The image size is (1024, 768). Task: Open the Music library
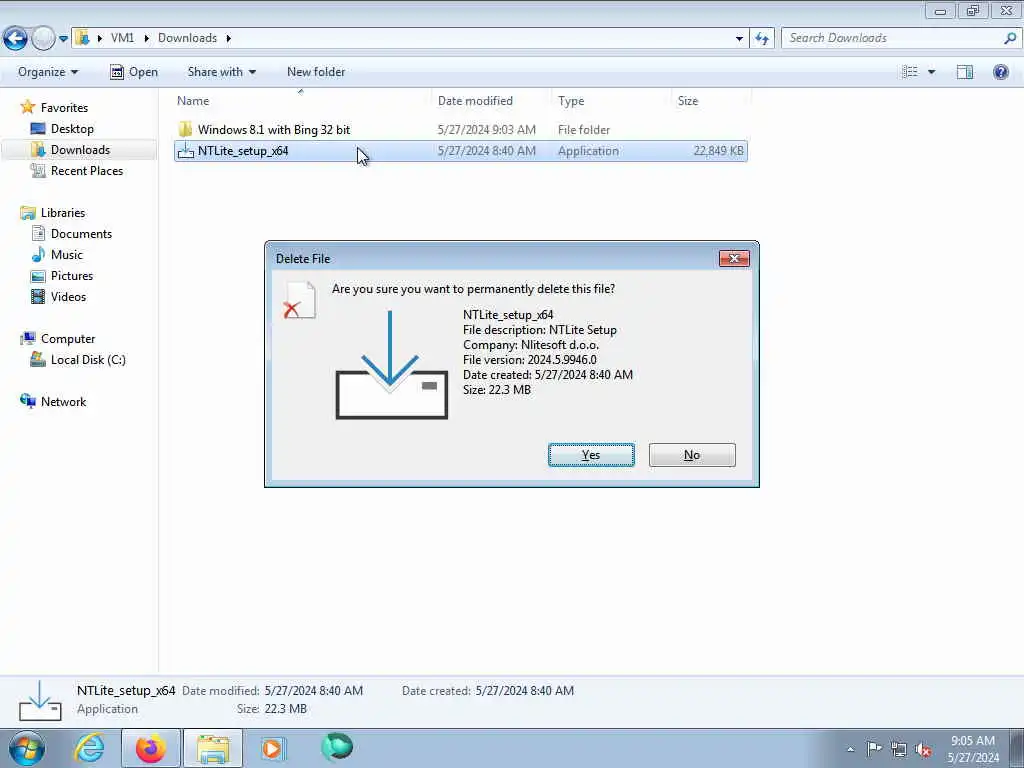pos(67,255)
